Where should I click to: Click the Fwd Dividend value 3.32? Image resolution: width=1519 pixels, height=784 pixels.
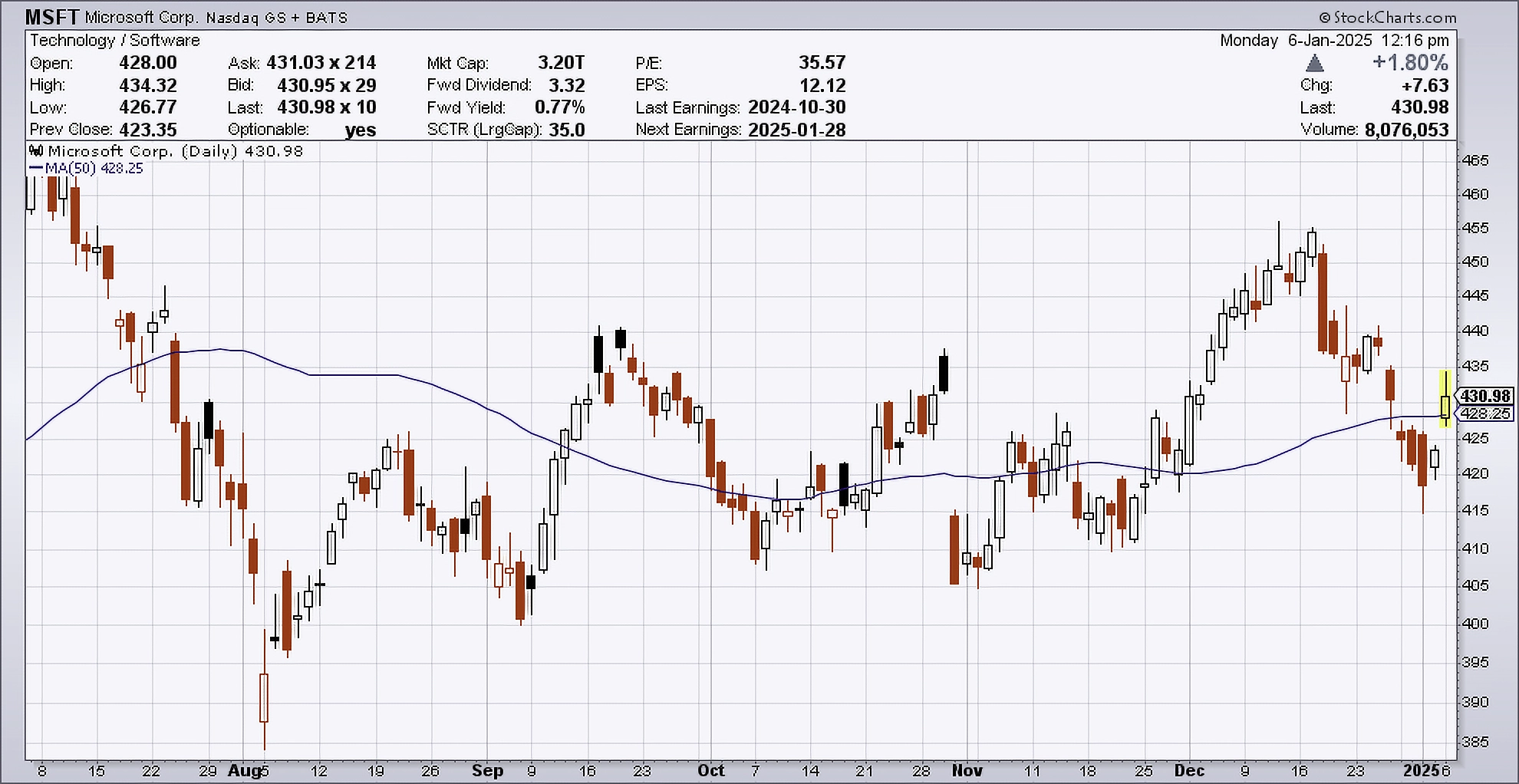point(567,85)
